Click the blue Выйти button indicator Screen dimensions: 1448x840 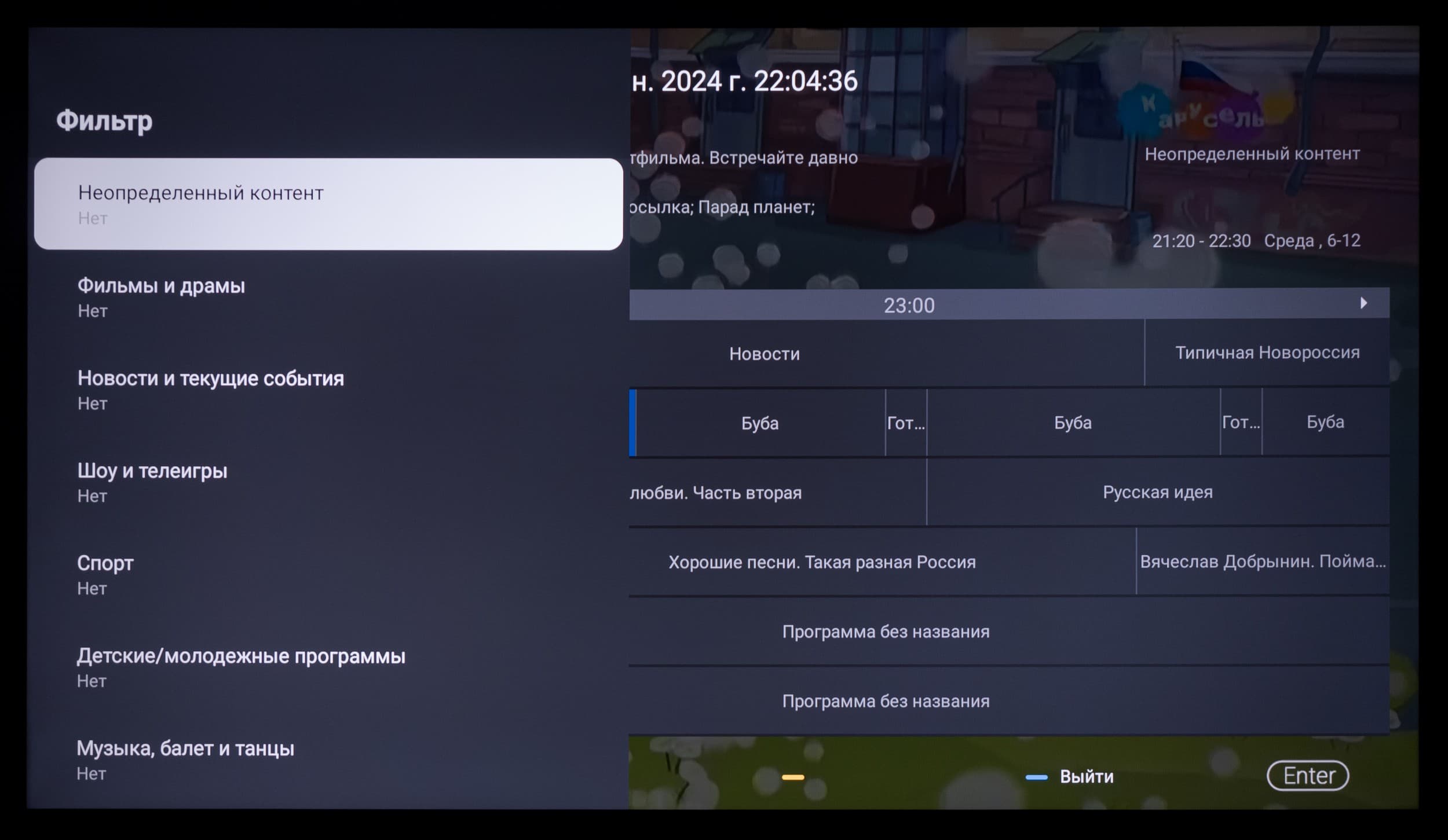[1036, 777]
